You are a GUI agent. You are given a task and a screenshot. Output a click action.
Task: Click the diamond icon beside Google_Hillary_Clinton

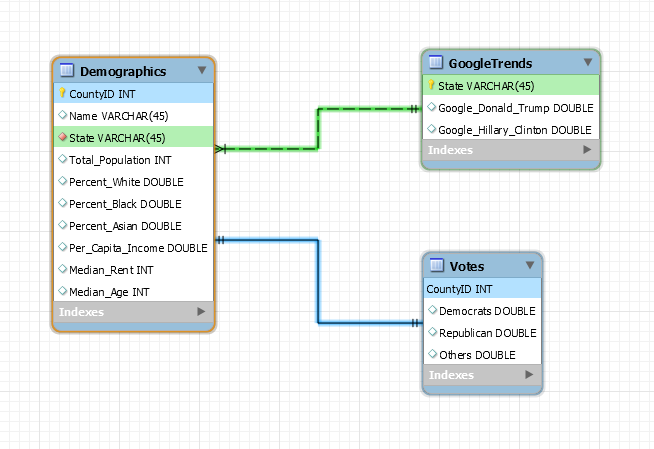[x=432, y=129]
